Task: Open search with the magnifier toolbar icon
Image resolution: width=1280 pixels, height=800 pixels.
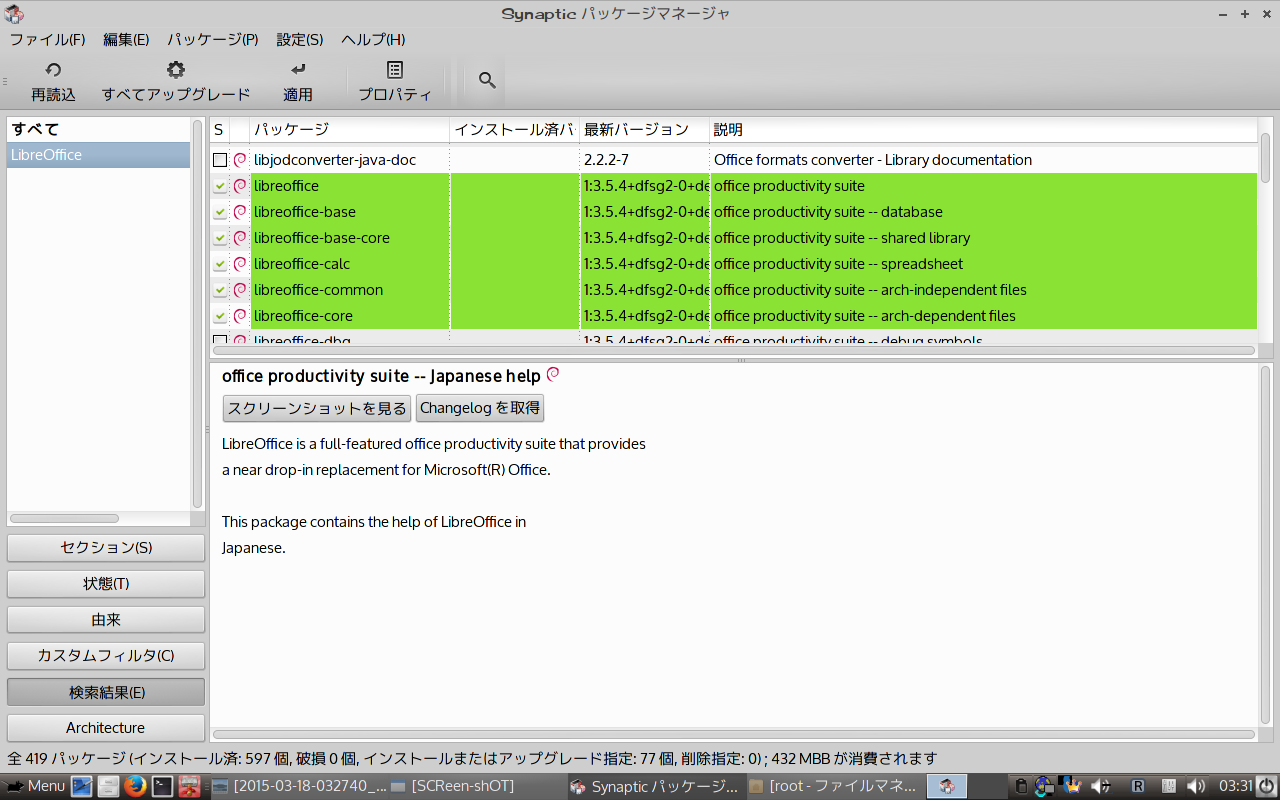Action: click(487, 80)
